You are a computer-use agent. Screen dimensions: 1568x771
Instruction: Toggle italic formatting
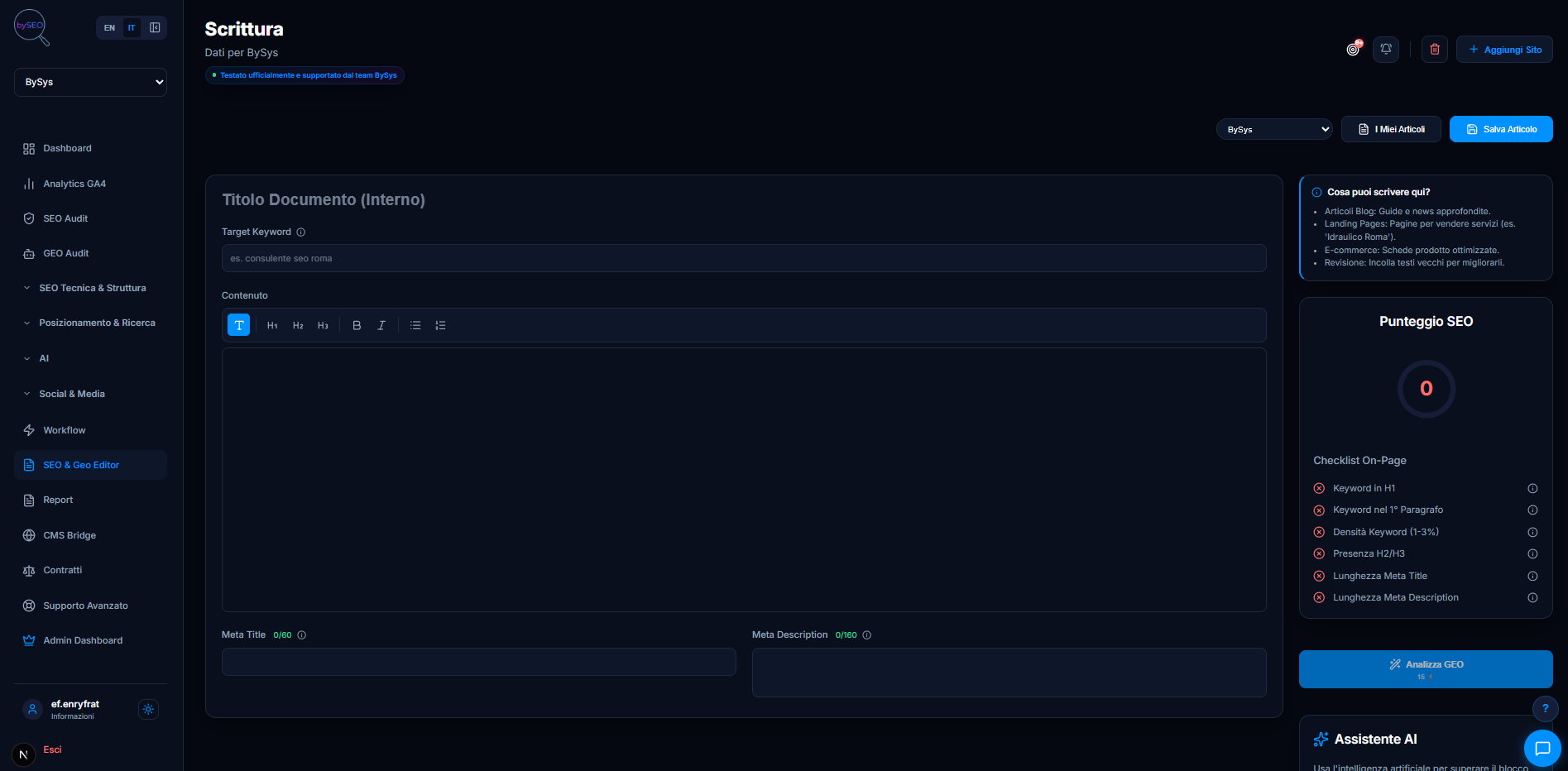pos(381,325)
